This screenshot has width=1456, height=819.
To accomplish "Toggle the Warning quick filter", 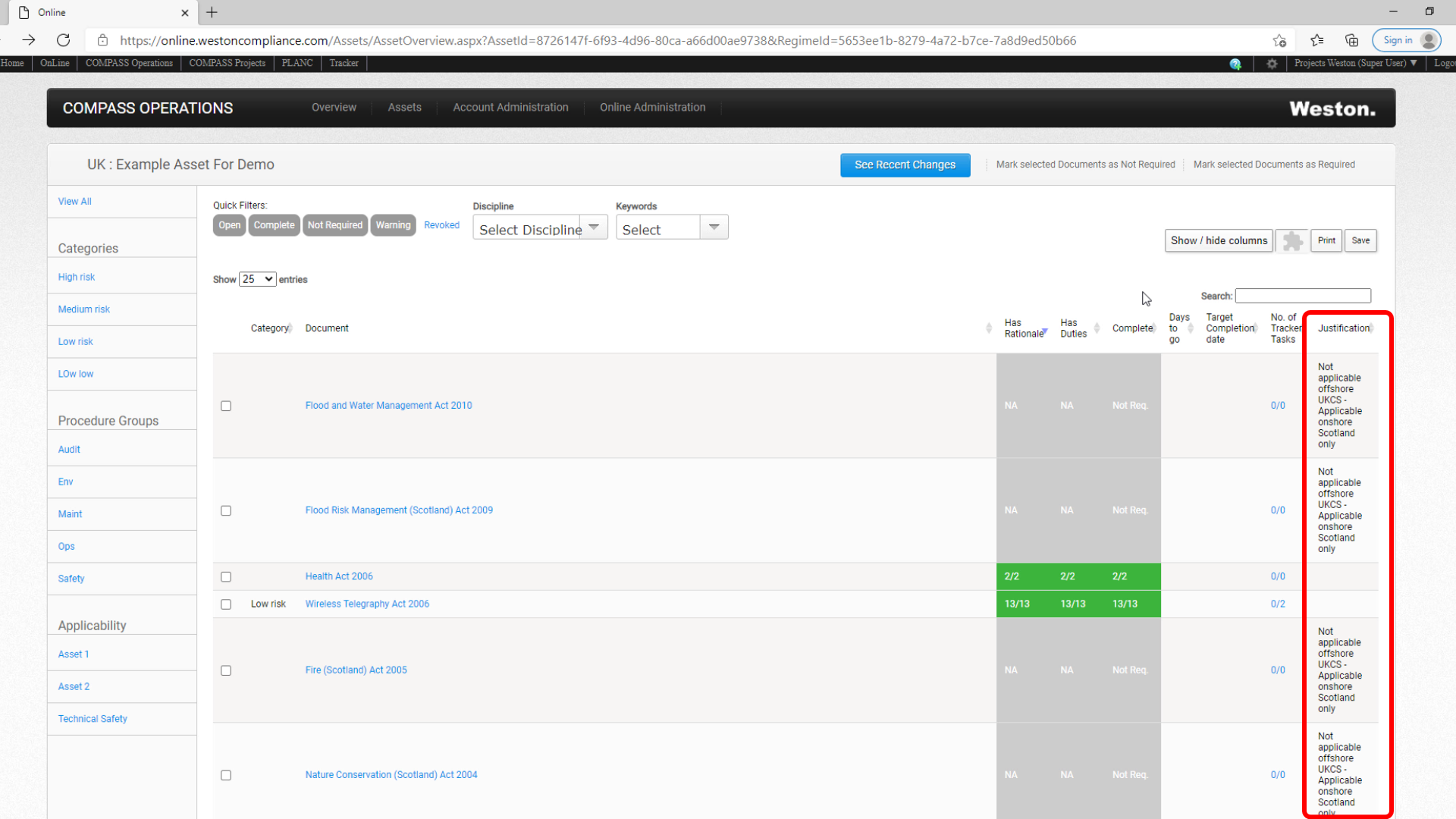I will tap(393, 225).
